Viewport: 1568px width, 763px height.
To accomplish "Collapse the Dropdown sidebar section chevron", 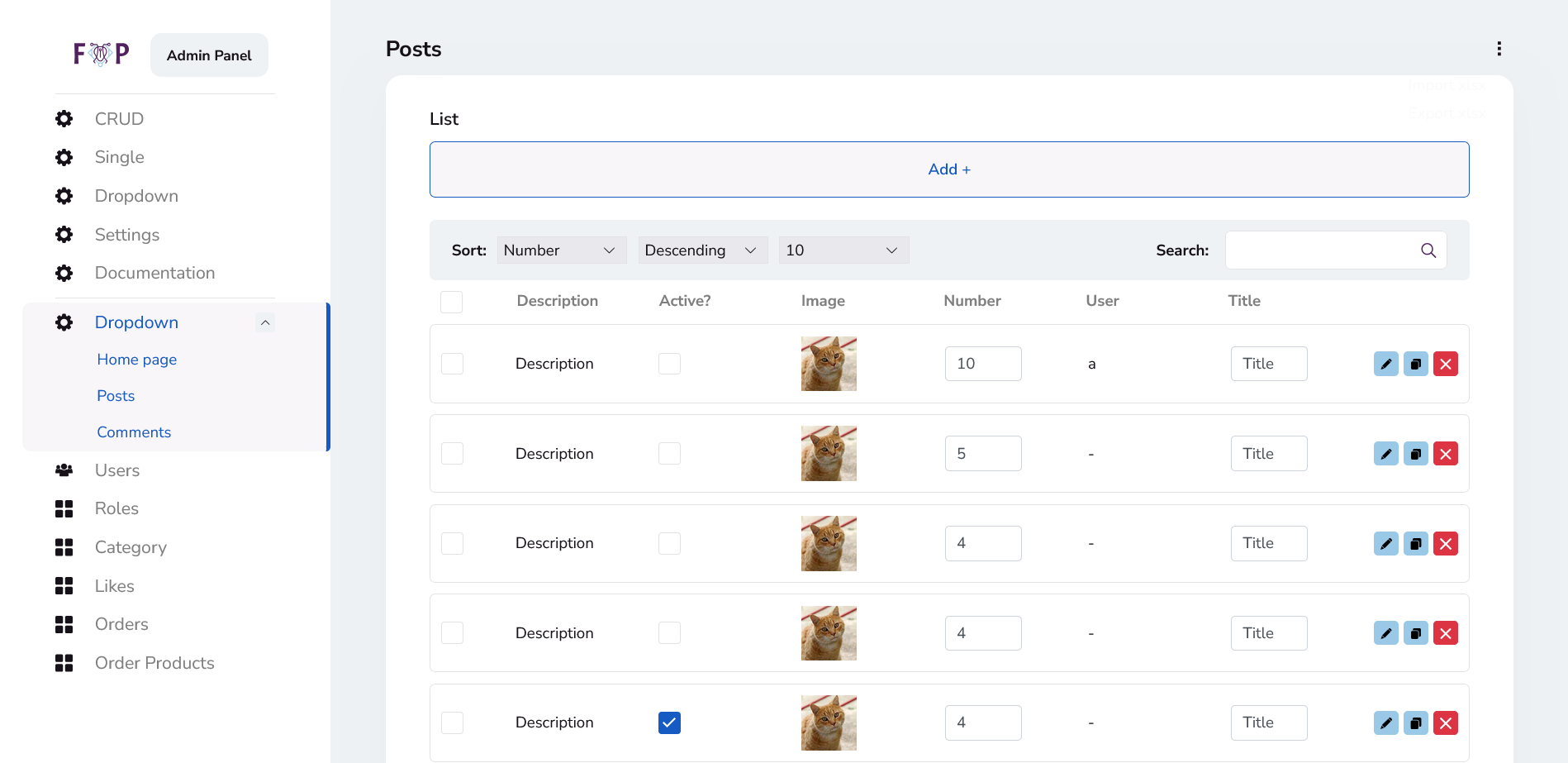I will pyautogui.click(x=265, y=322).
